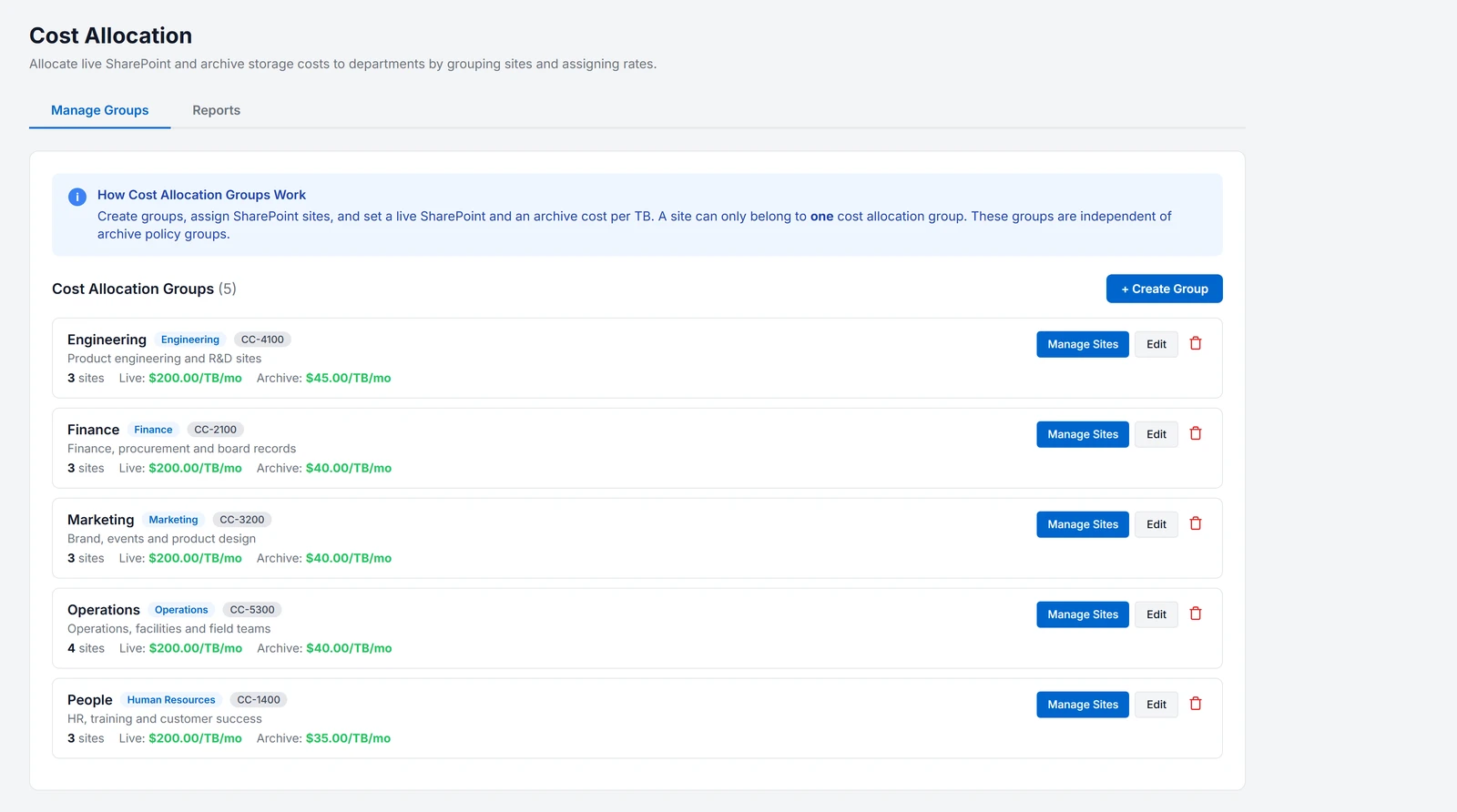
Task: Click the info icon in the blue banner
Action: point(77,197)
